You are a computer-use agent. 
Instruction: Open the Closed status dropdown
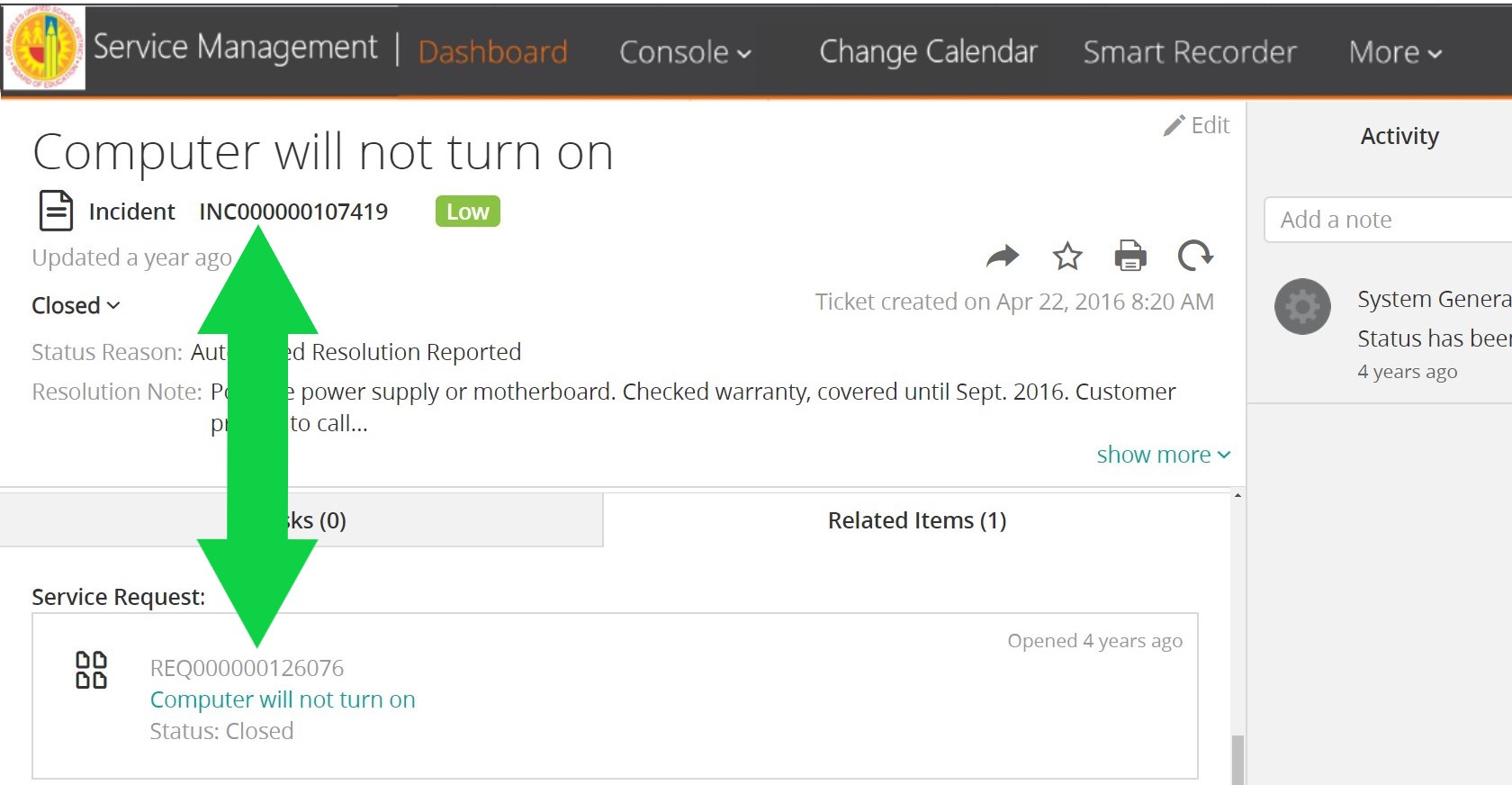coord(76,305)
